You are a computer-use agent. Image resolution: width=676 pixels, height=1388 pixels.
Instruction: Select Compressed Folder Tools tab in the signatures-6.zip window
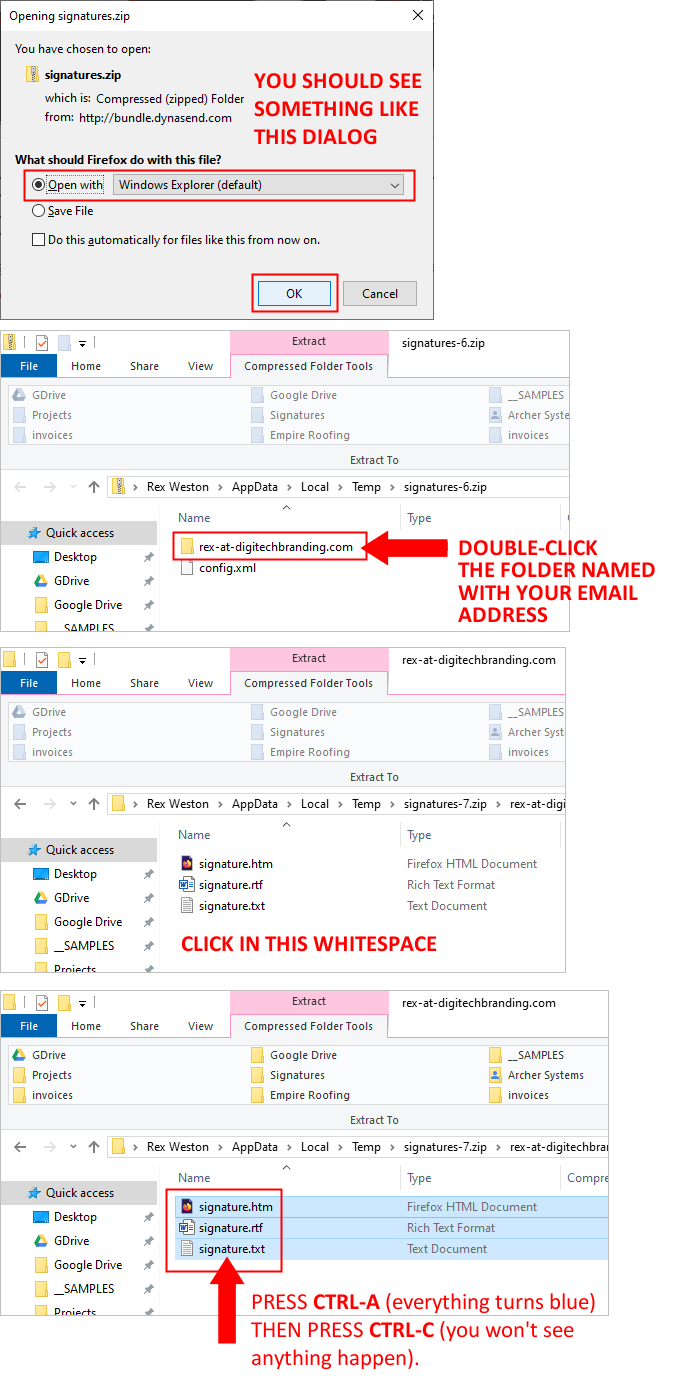coord(308,366)
